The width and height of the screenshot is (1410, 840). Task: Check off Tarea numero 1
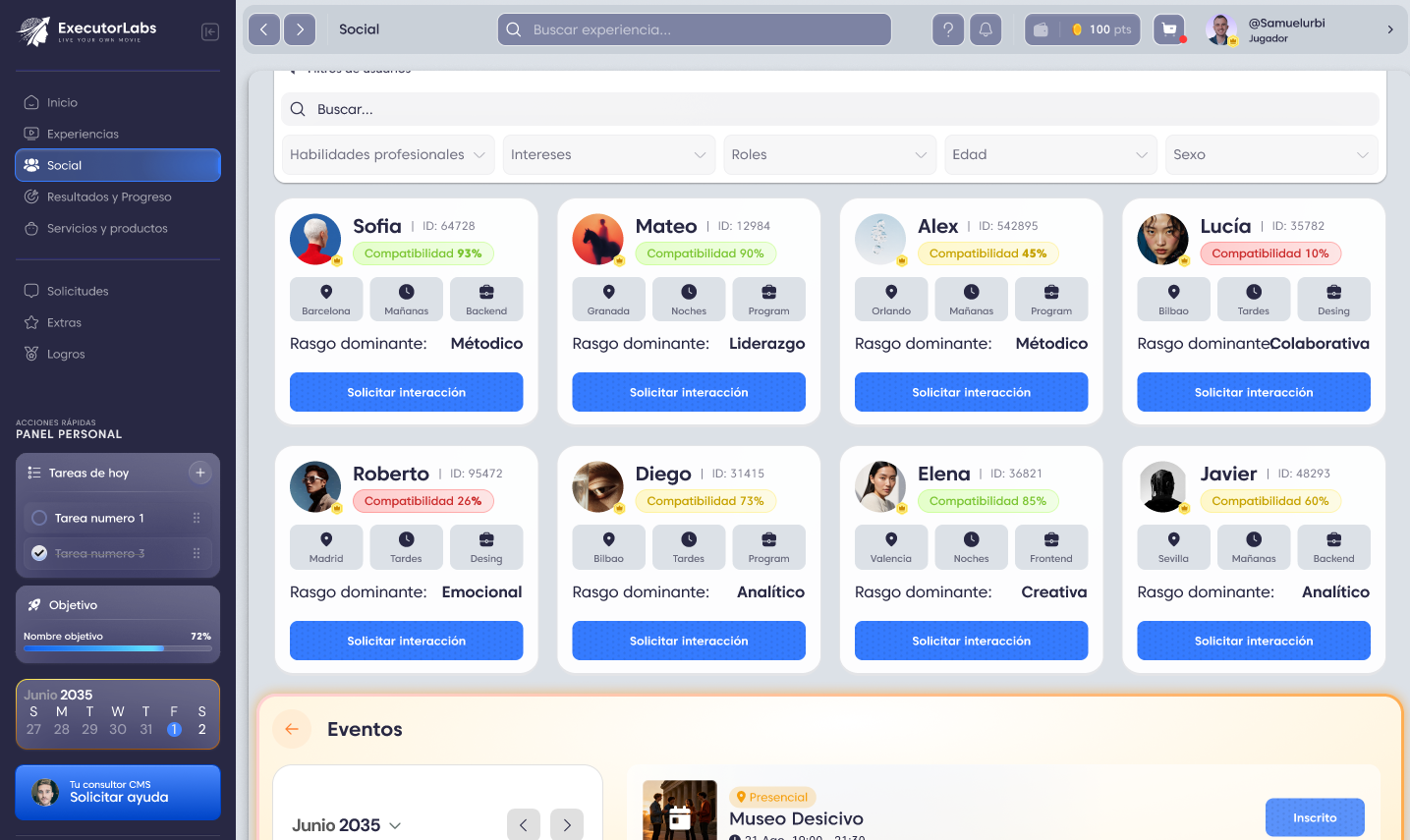pos(39,518)
